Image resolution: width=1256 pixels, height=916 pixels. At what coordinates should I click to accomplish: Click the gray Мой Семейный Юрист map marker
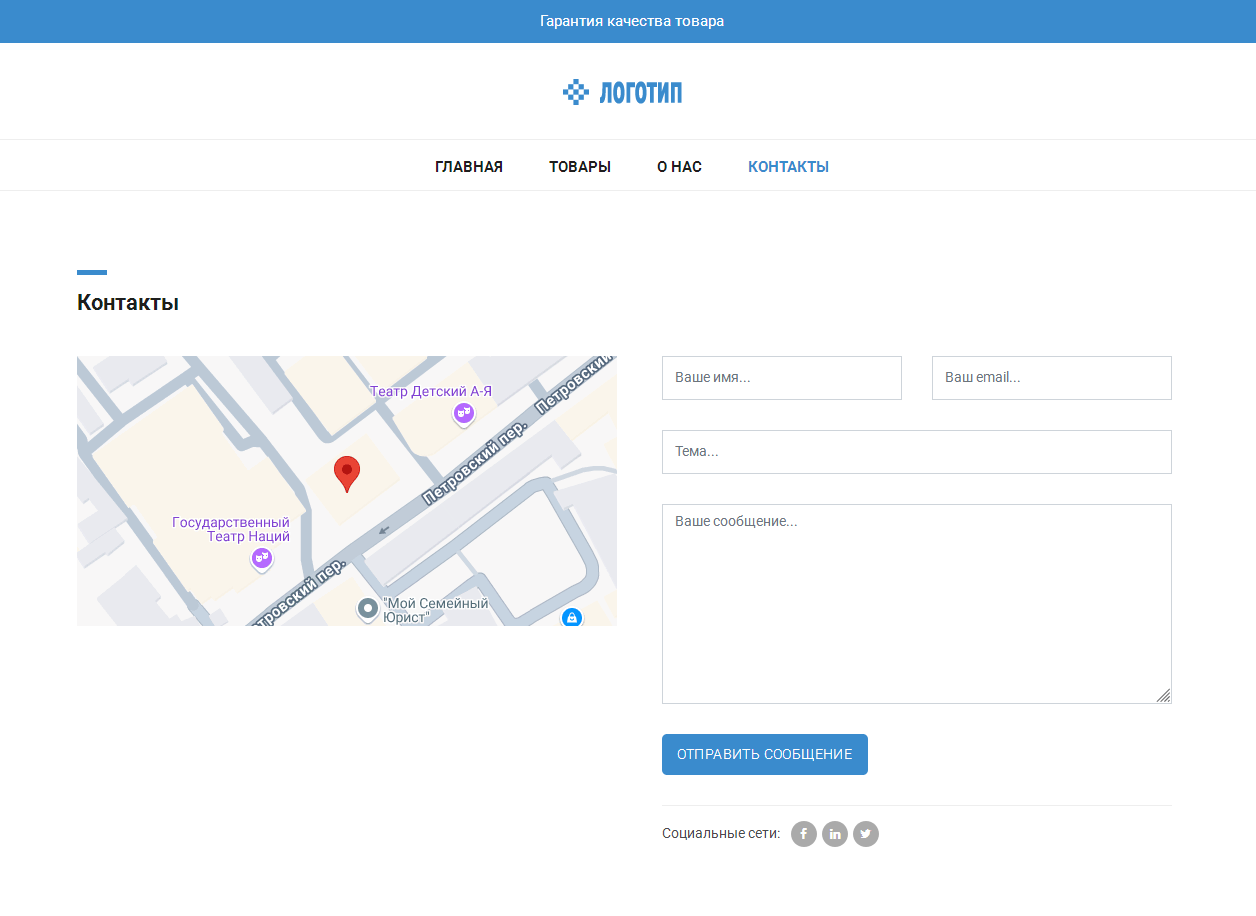point(368,608)
